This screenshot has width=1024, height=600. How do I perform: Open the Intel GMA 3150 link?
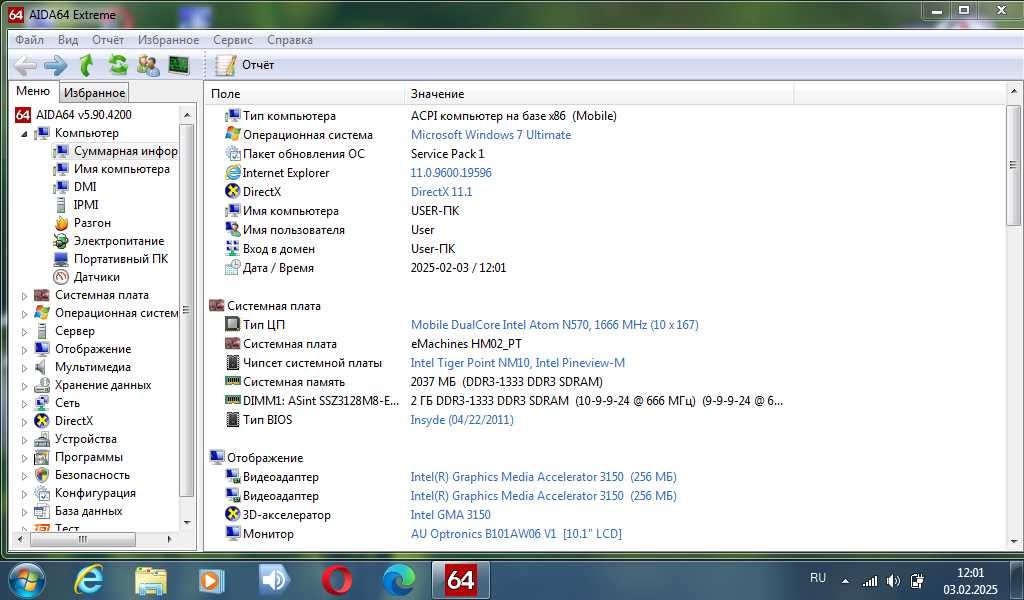450,515
